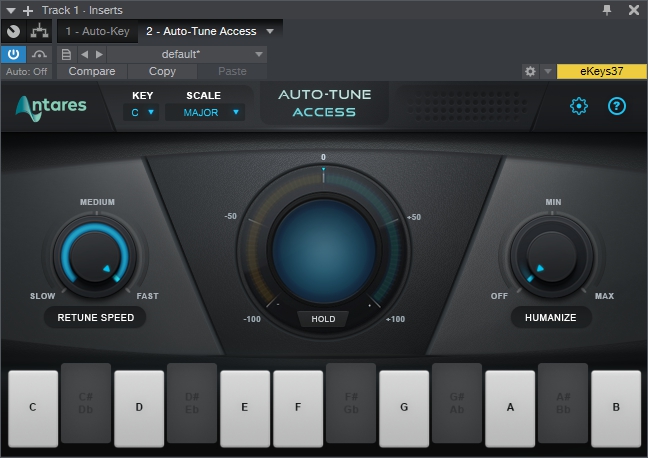Click the help question mark icon
Screen dimensions: 648x458
tap(617, 106)
